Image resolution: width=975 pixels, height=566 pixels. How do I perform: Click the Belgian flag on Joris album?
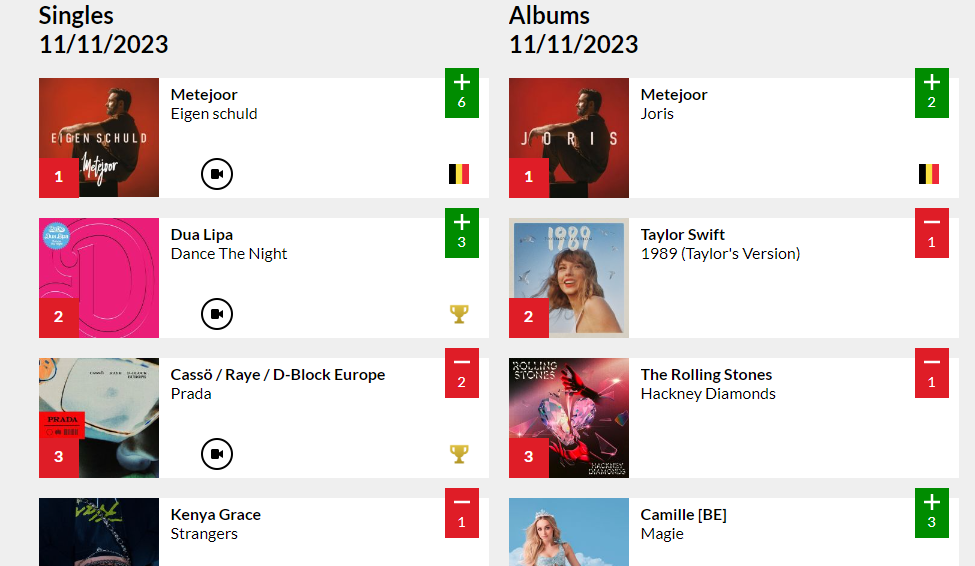tap(929, 174)
